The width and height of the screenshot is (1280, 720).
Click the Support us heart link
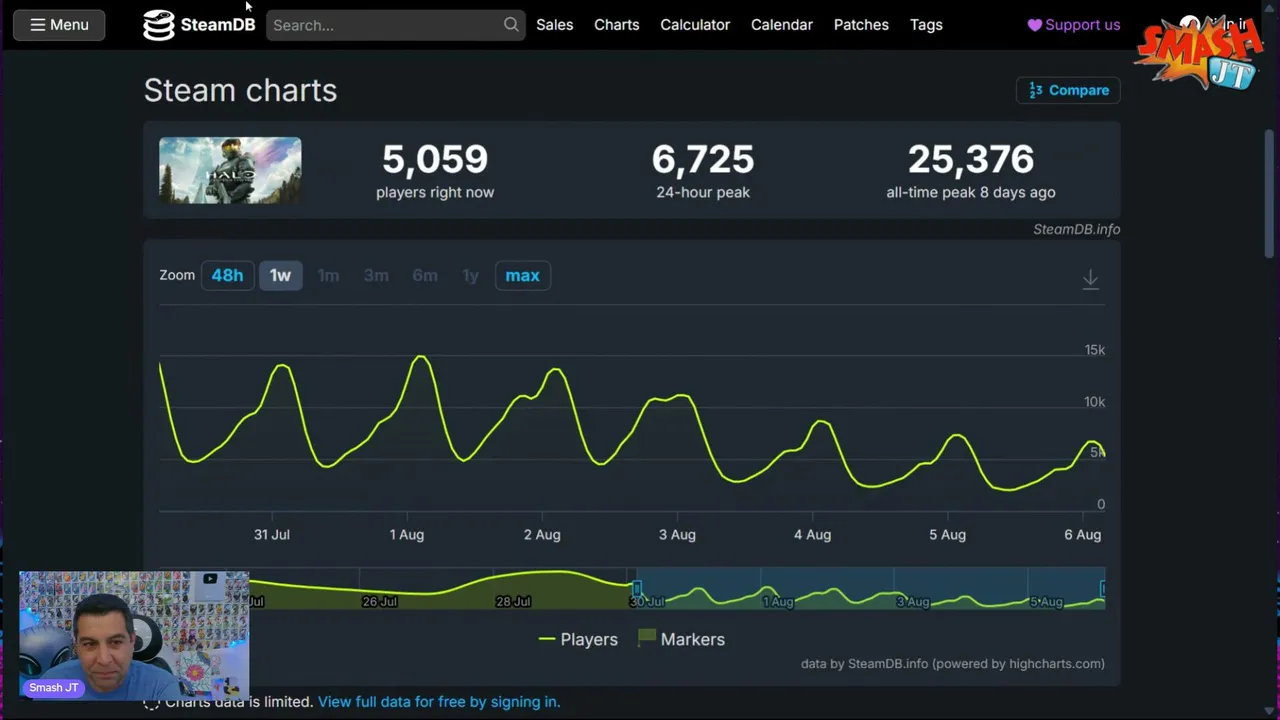tap(1074, 25)
